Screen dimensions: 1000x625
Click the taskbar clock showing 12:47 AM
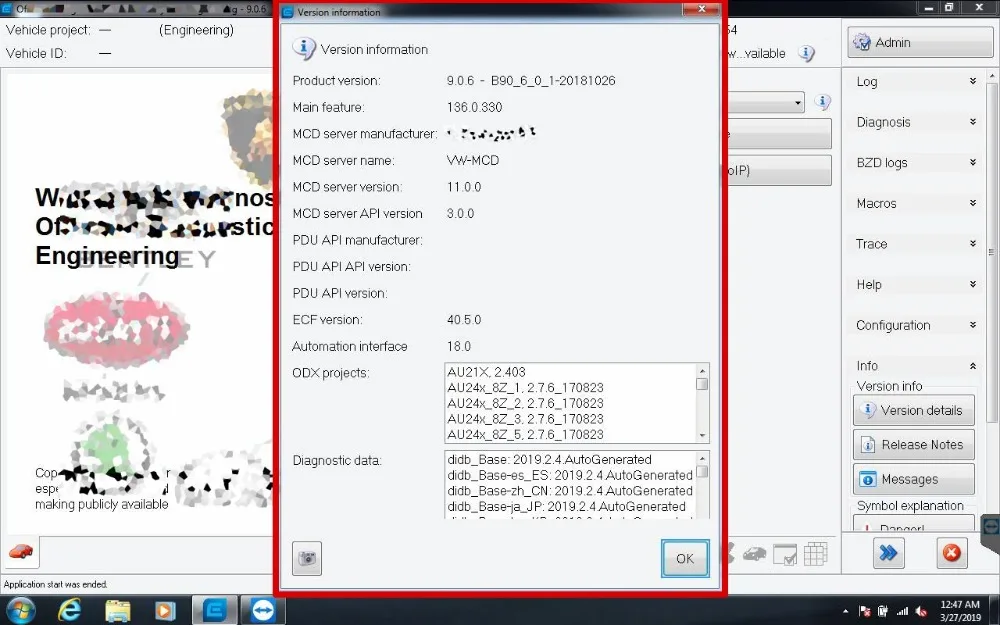click(x=960, y=611)
